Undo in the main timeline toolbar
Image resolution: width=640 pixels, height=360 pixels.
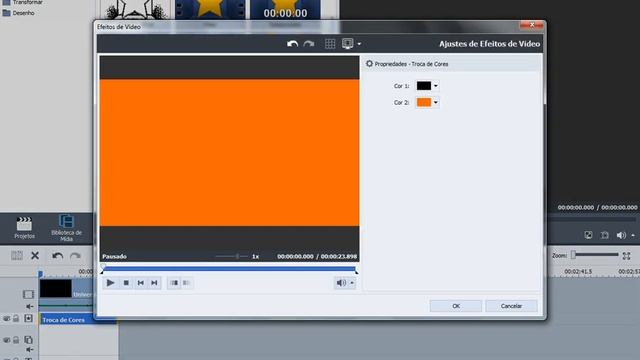click(58, 256)
